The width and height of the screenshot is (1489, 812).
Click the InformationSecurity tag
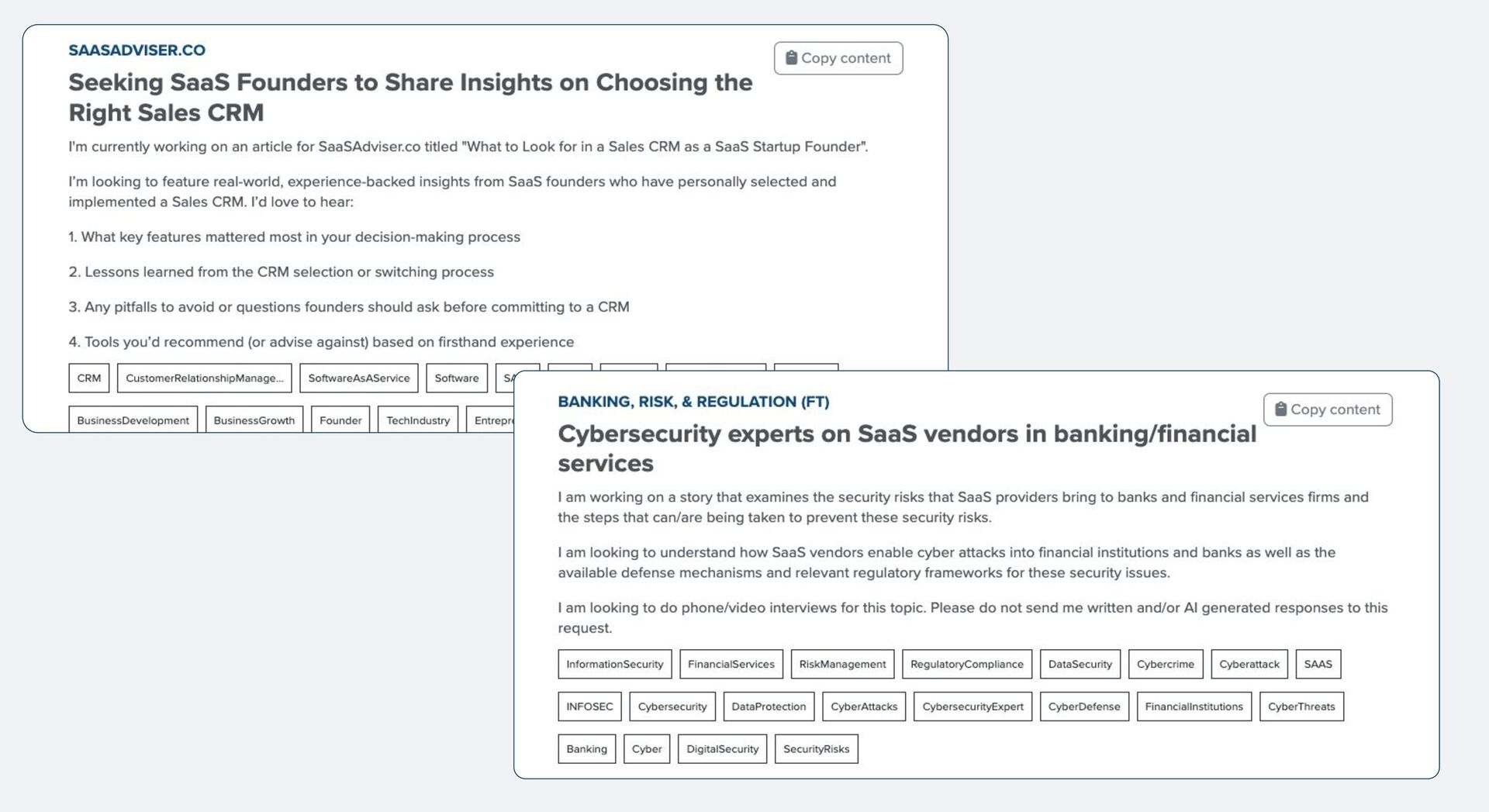pyautogui.click(x=614, y=665)
